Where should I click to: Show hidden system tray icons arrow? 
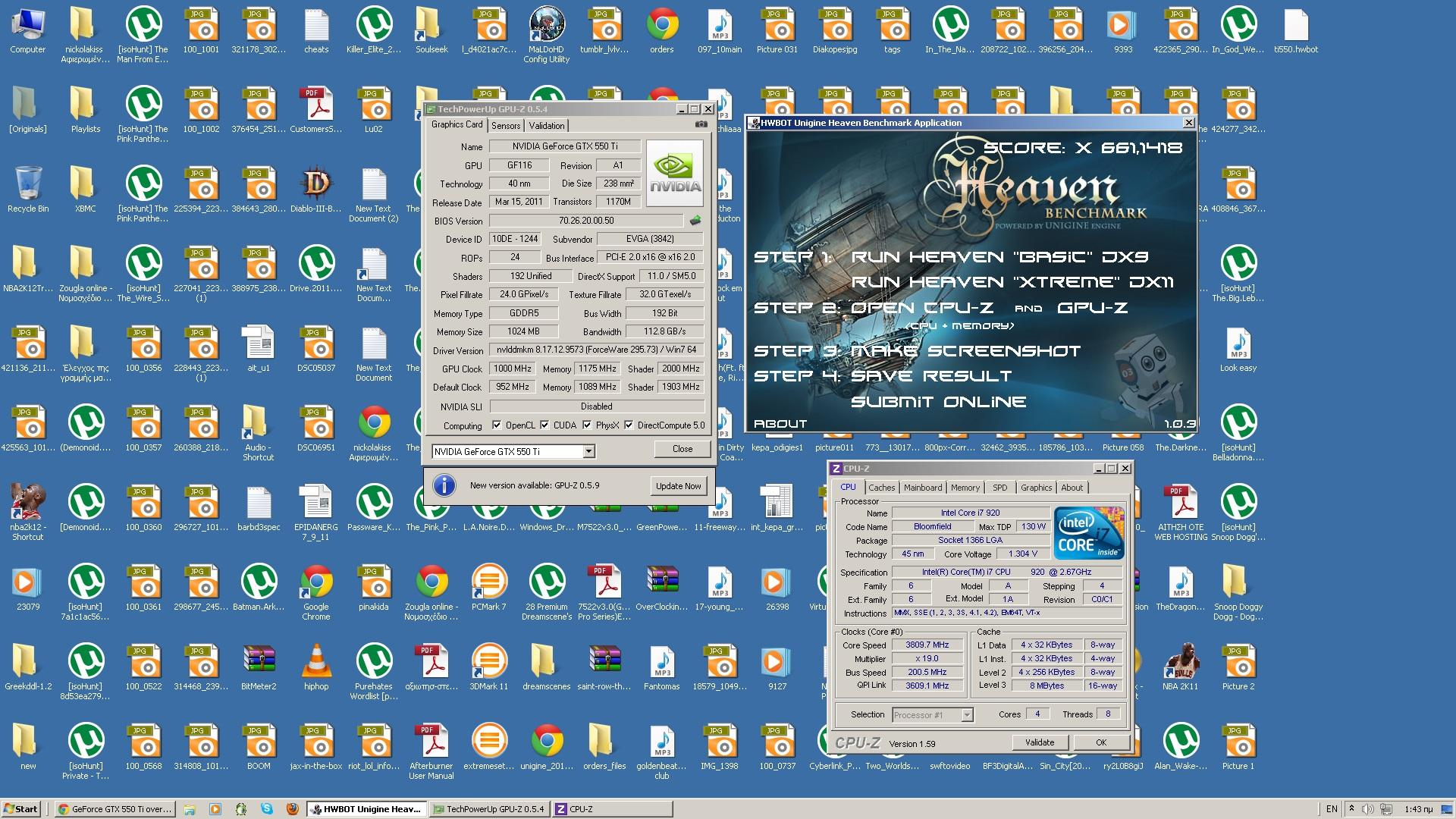click(x=1351, y=809)
